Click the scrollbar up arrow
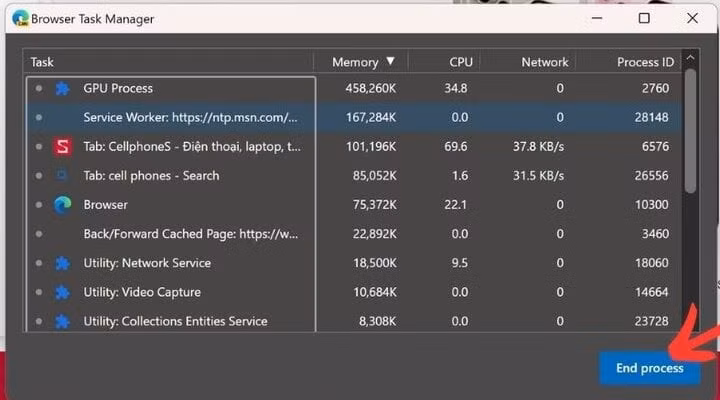 pos(690,58)
